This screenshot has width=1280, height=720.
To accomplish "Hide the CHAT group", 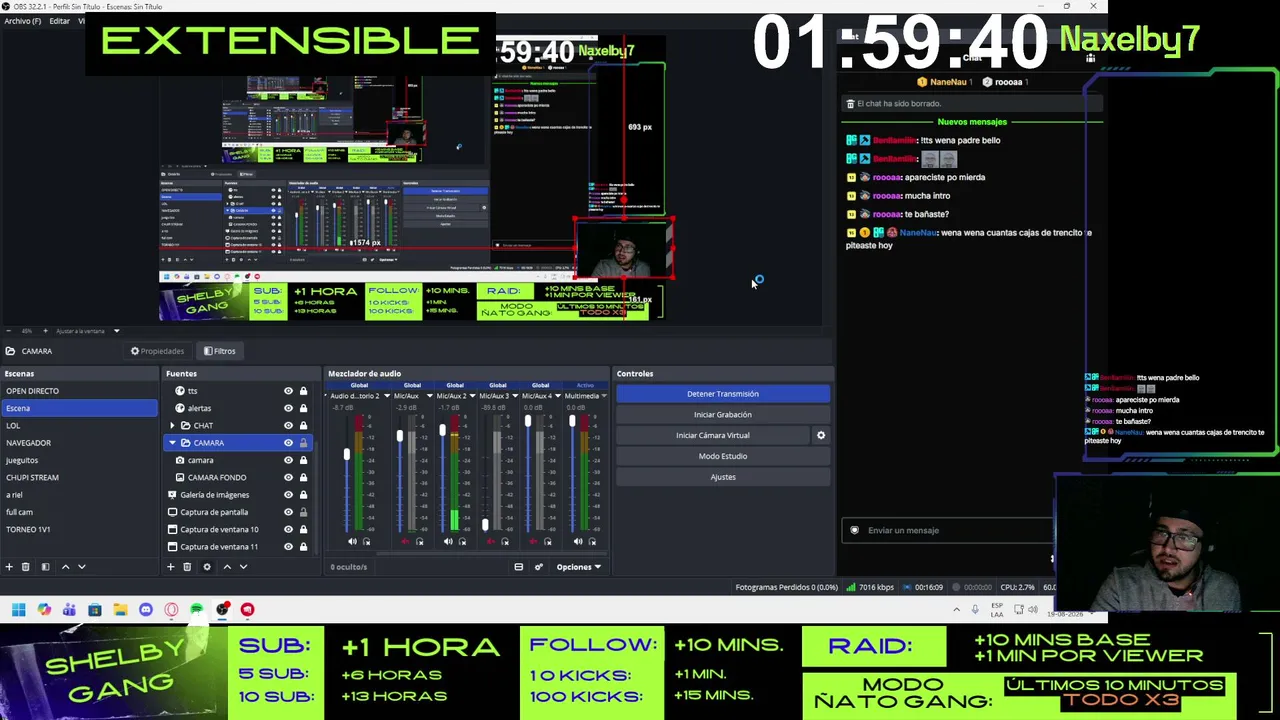I will pos(288,425).
